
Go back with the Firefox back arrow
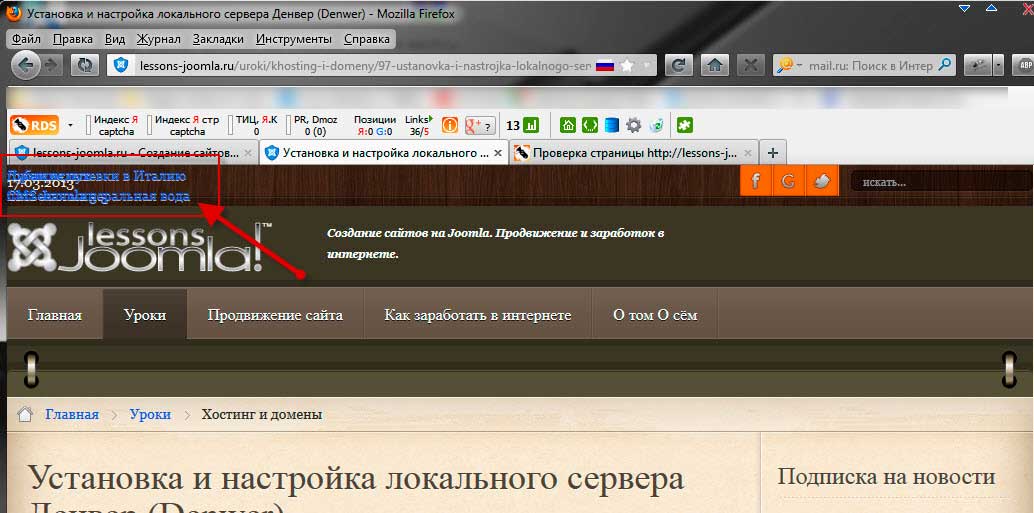[x=26, y=65]
